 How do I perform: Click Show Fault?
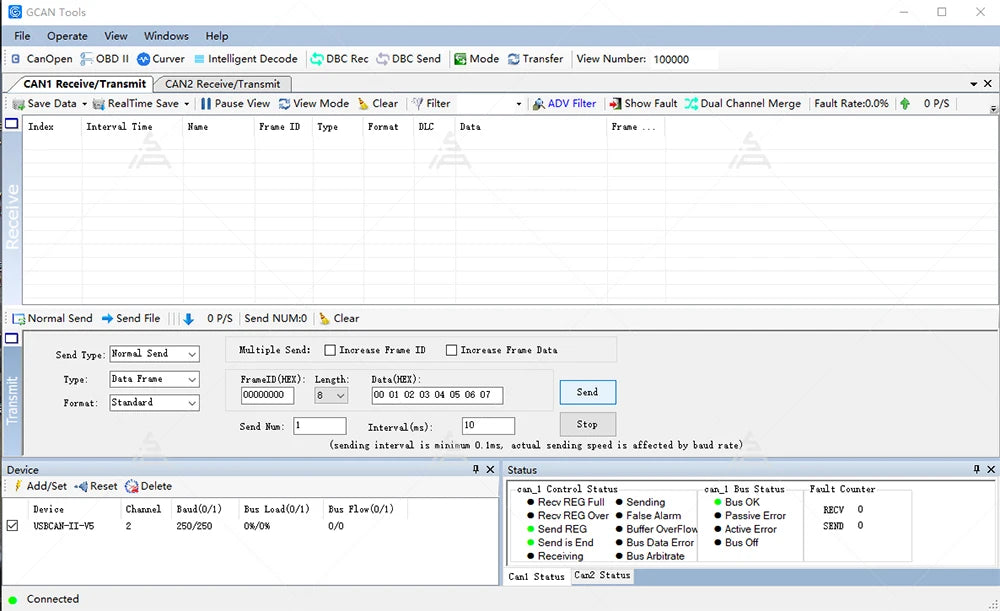coord(643,103)
